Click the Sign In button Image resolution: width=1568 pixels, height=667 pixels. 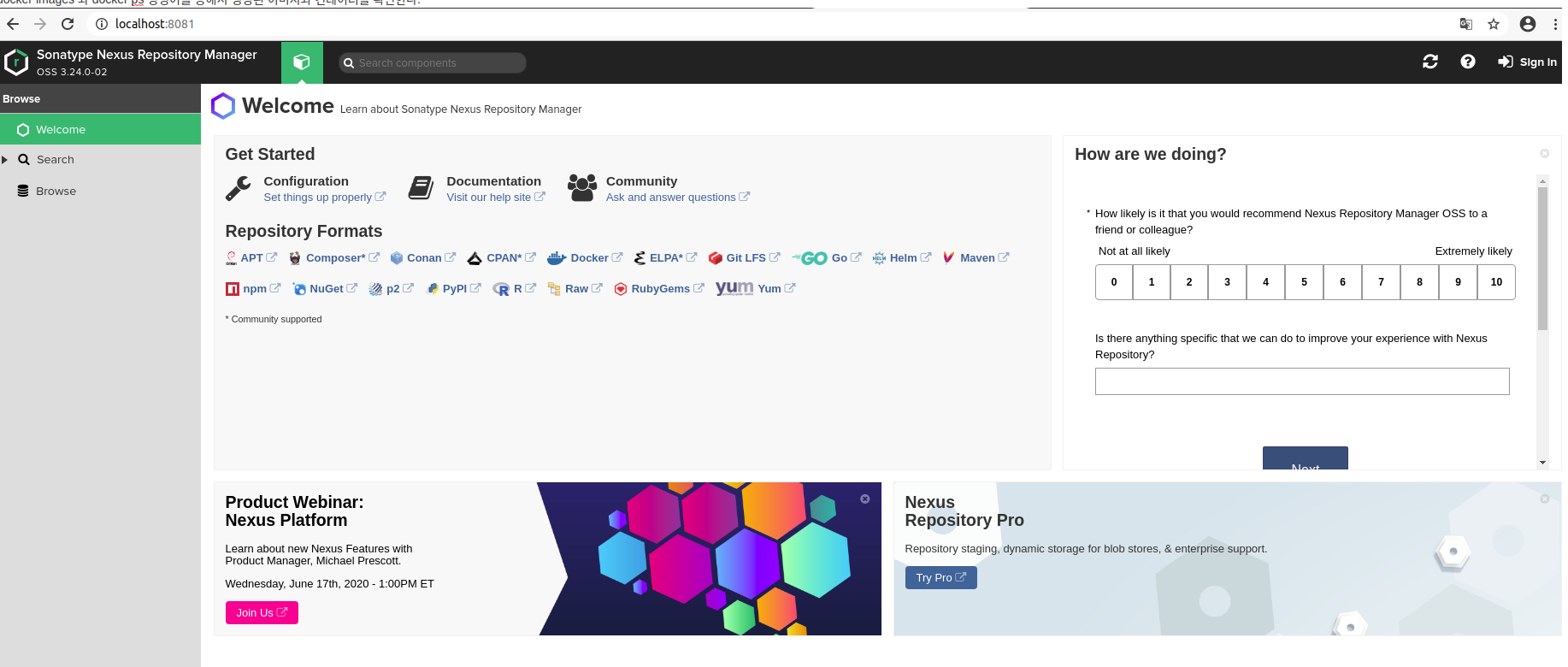(x=1528, y=62)
